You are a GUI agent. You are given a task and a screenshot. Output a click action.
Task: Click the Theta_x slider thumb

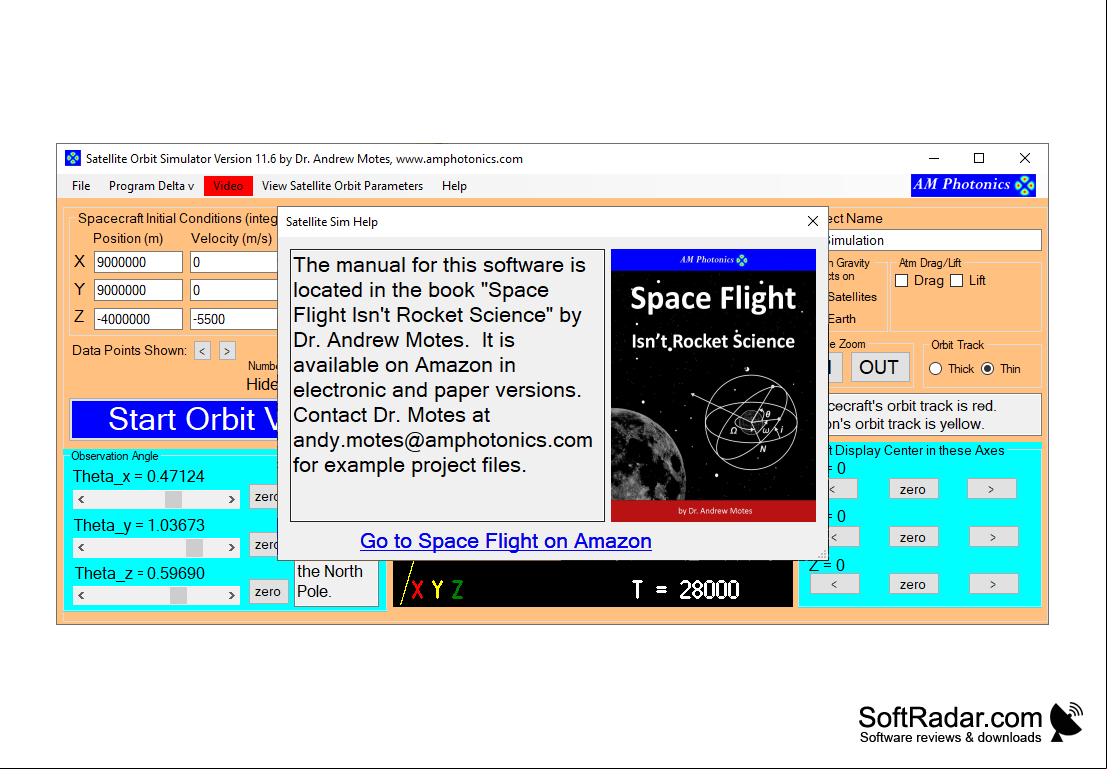173,499
